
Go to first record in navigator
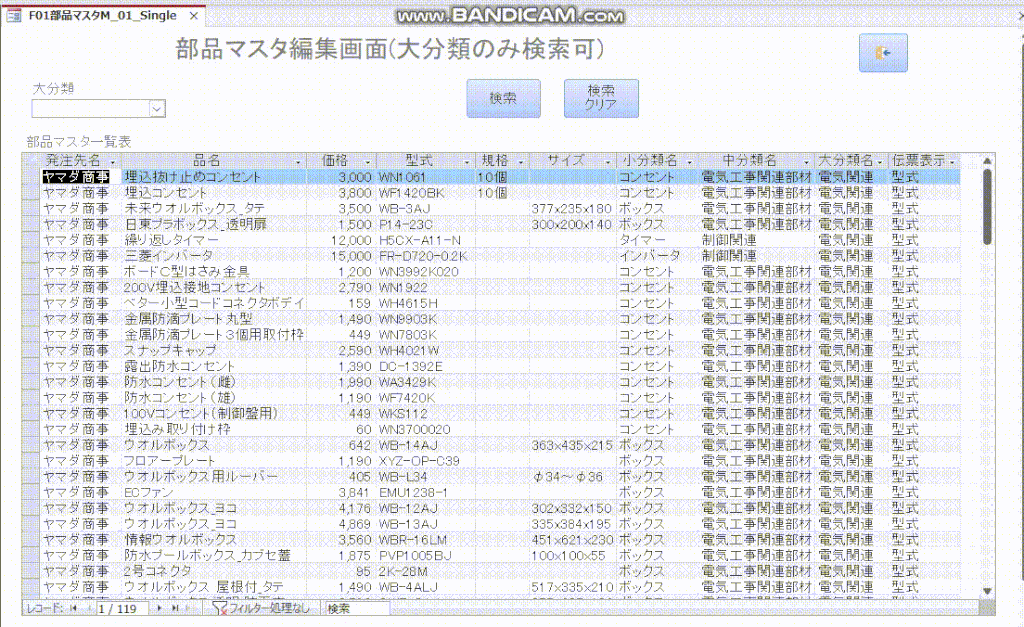[73, 608]
